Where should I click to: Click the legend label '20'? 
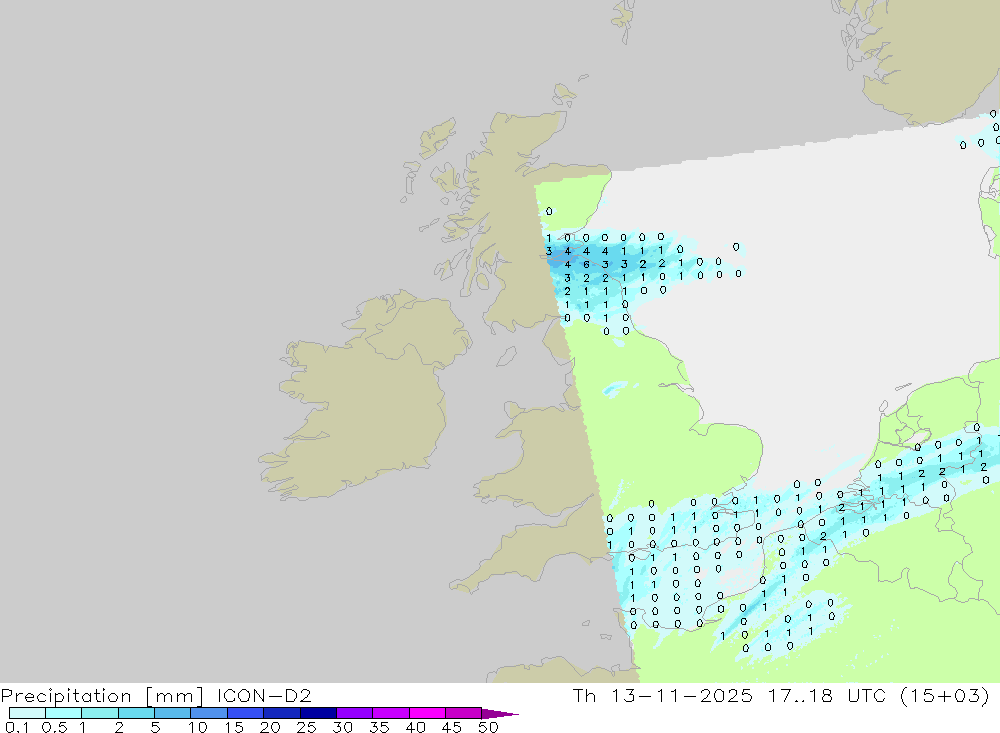click(270, 727)
